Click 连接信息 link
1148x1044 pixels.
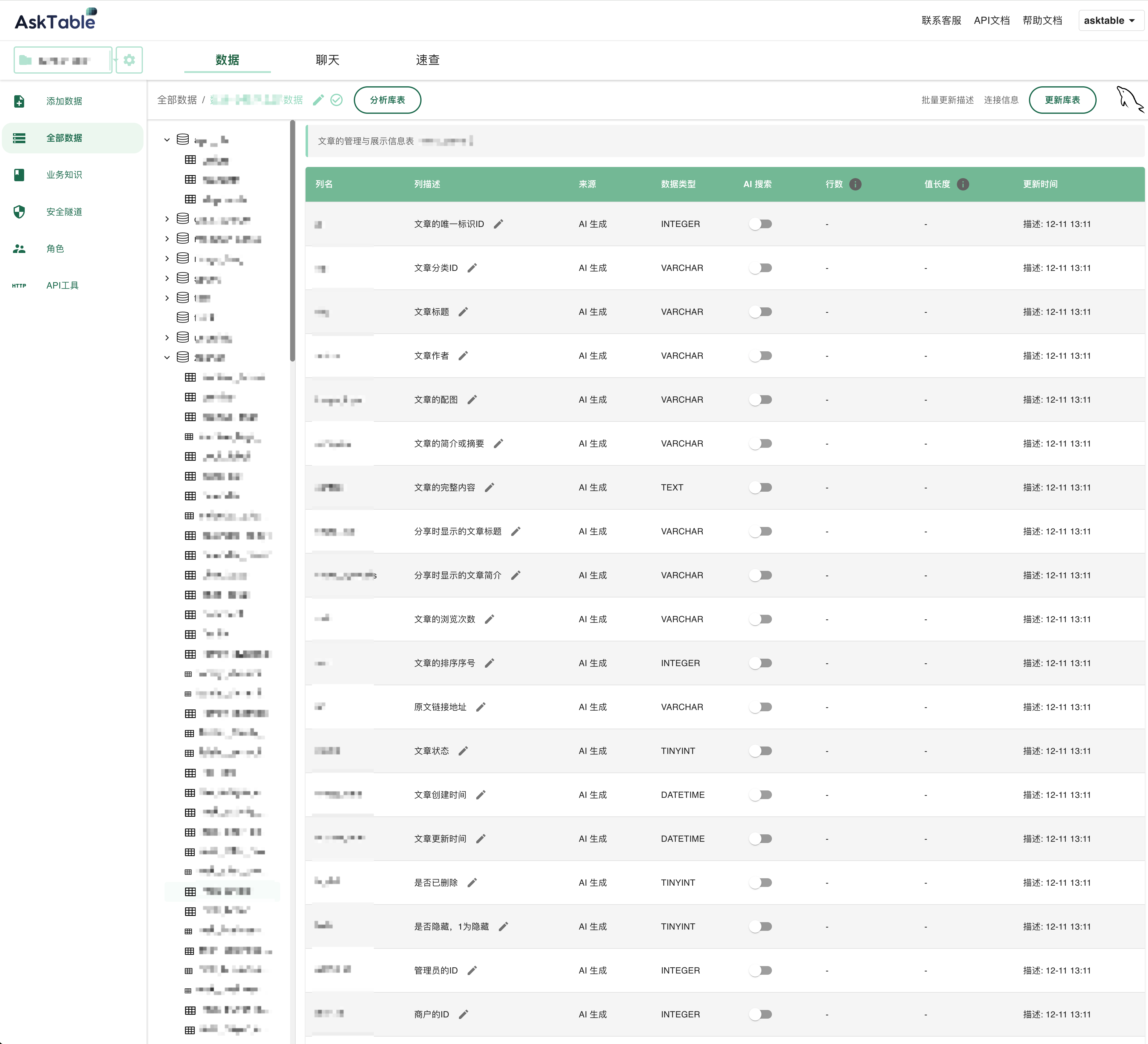point(1001,100)
